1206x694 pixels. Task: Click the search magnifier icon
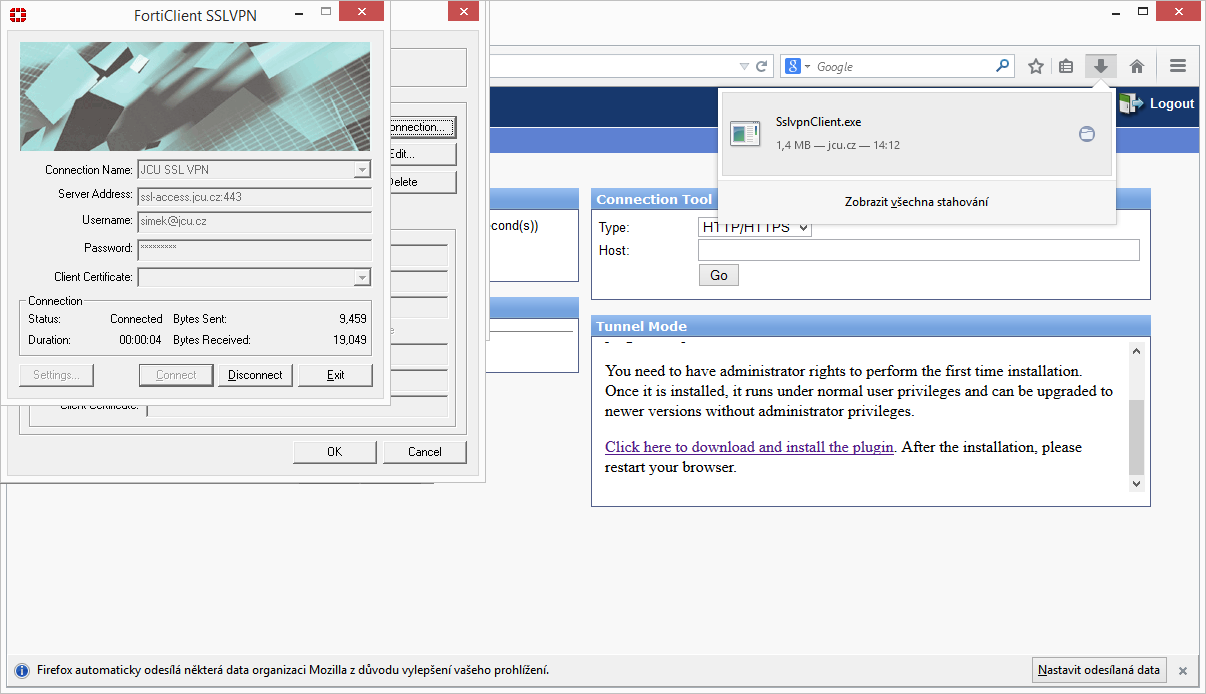coord(1002,66)
